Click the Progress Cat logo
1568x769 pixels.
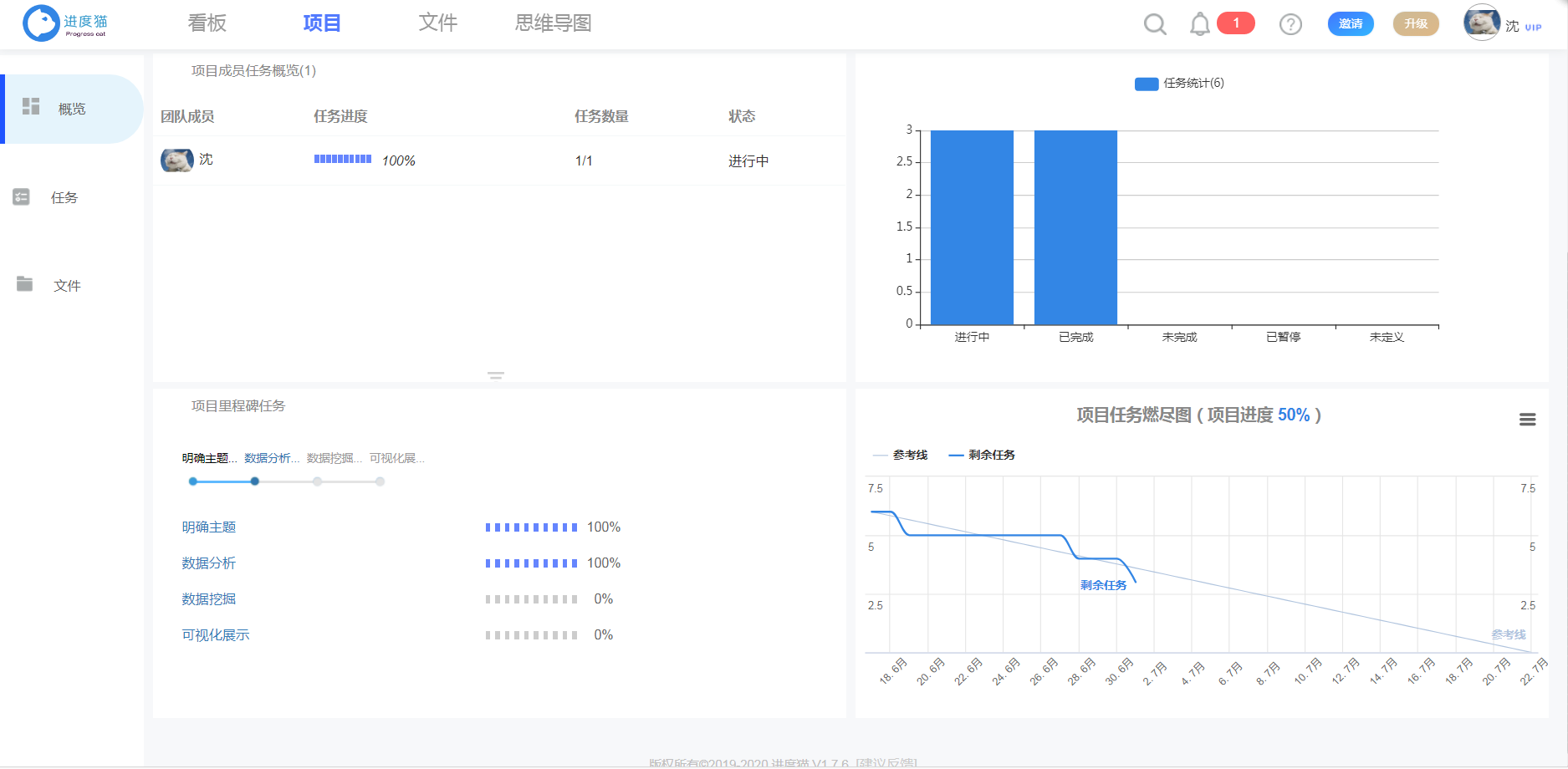[x=65, y=23]
